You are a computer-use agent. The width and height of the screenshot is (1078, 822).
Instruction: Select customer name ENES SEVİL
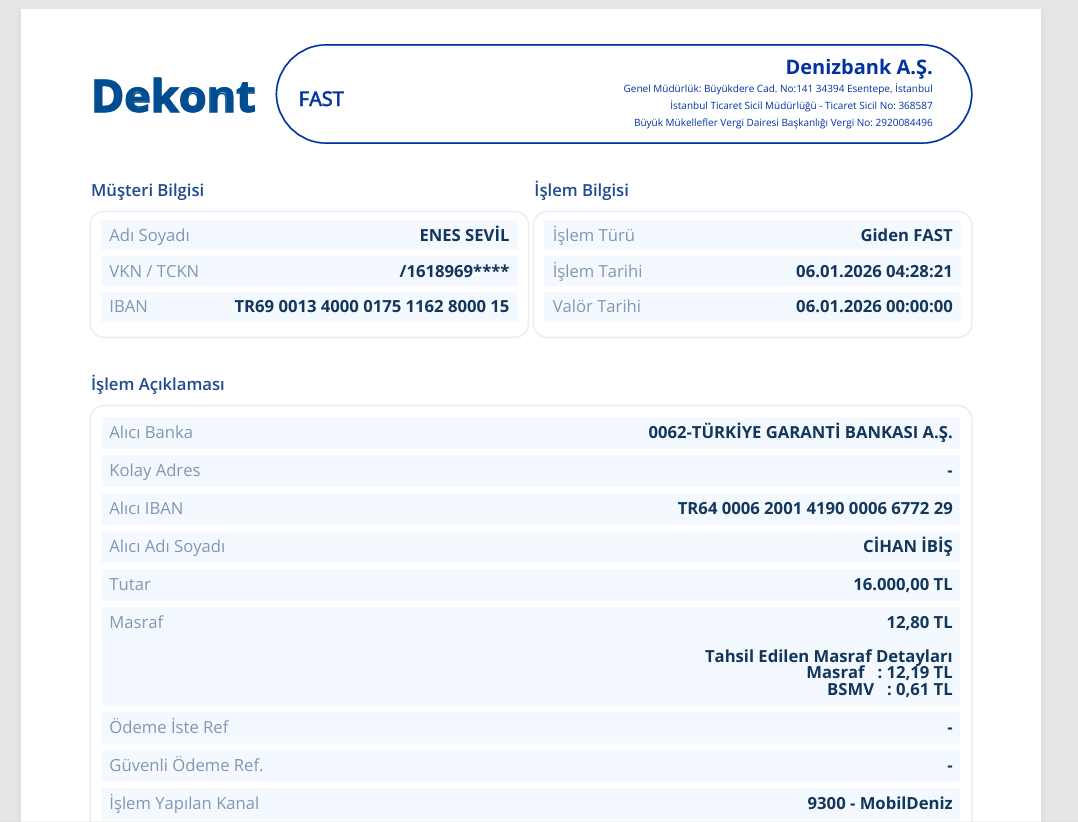(464, 235)
